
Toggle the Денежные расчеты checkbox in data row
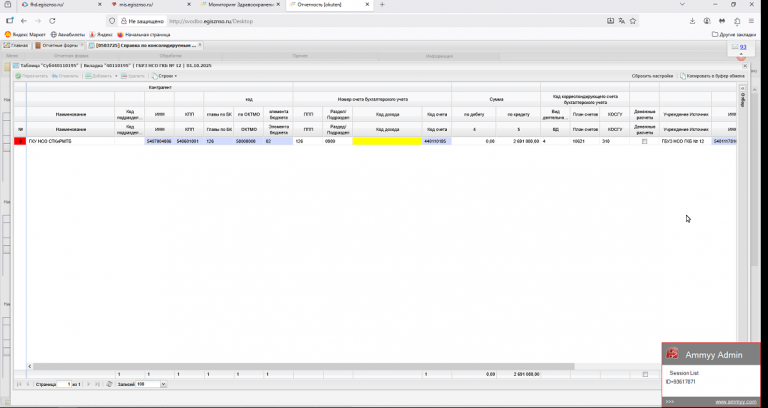coord(645,141)
